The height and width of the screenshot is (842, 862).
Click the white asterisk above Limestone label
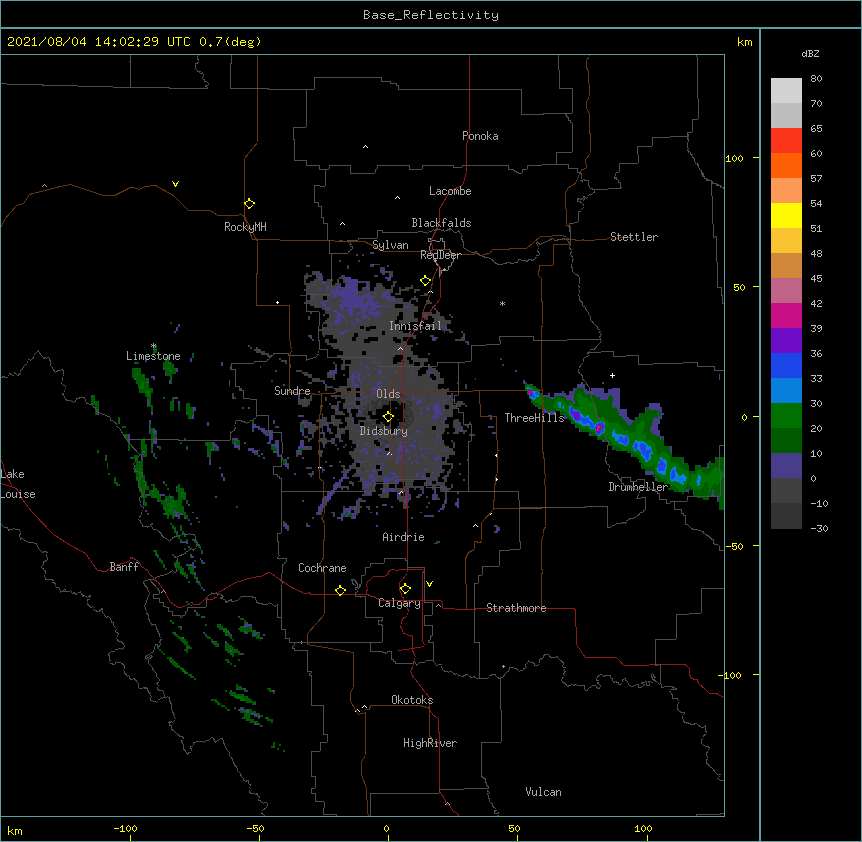pyautogui.click(x=154, y=346)
